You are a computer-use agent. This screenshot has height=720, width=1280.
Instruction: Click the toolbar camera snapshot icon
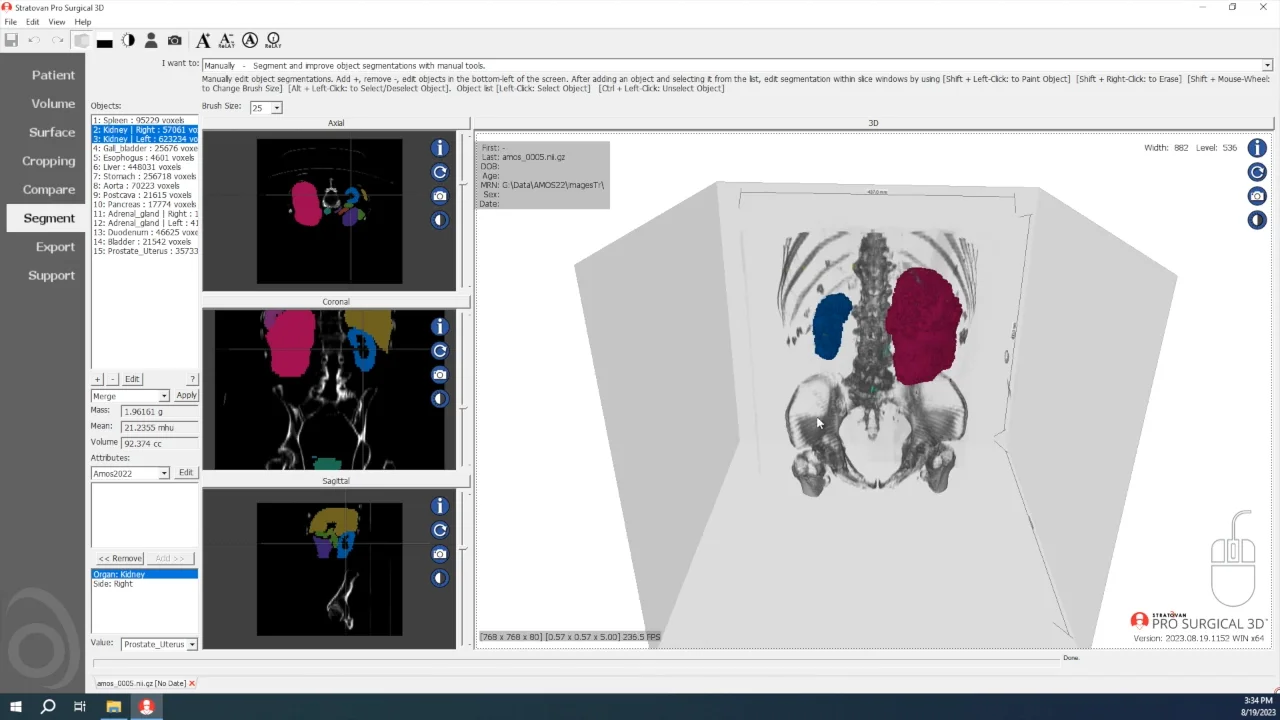click(x=175, y=40)
